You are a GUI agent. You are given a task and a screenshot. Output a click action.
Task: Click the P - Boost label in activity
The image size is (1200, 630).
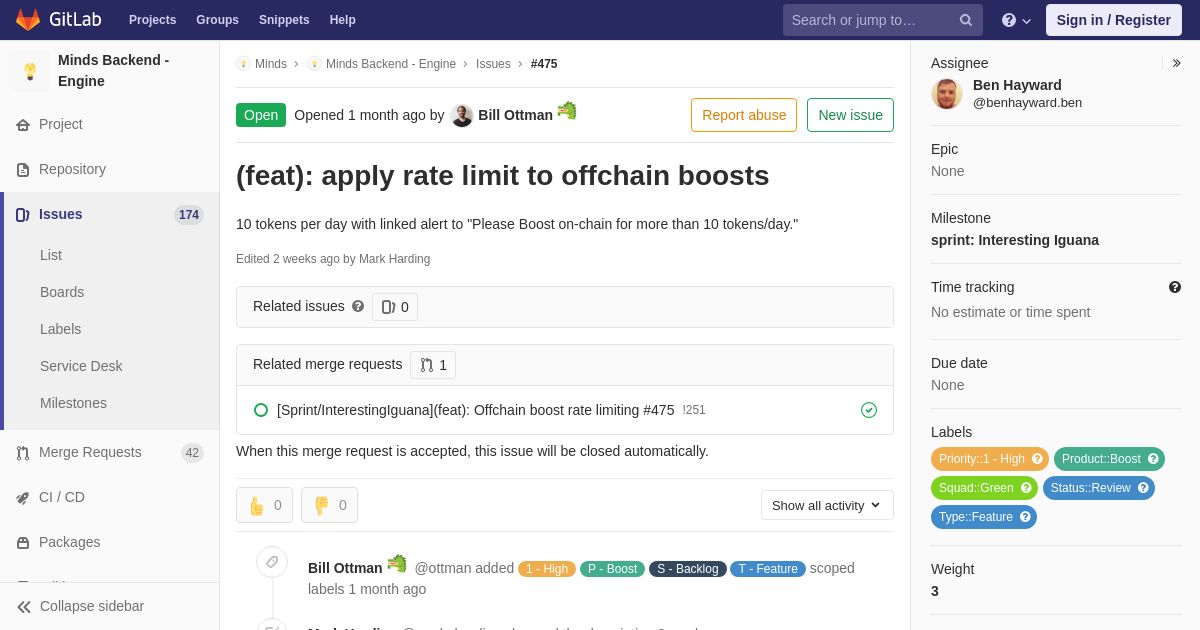[x=612, y=569]
